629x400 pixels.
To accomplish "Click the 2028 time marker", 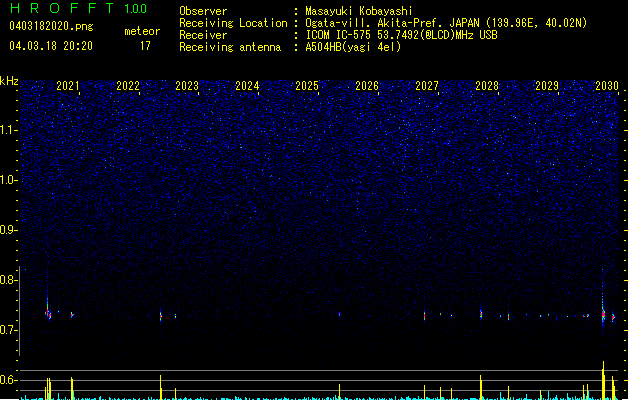I will click(487, 86).
